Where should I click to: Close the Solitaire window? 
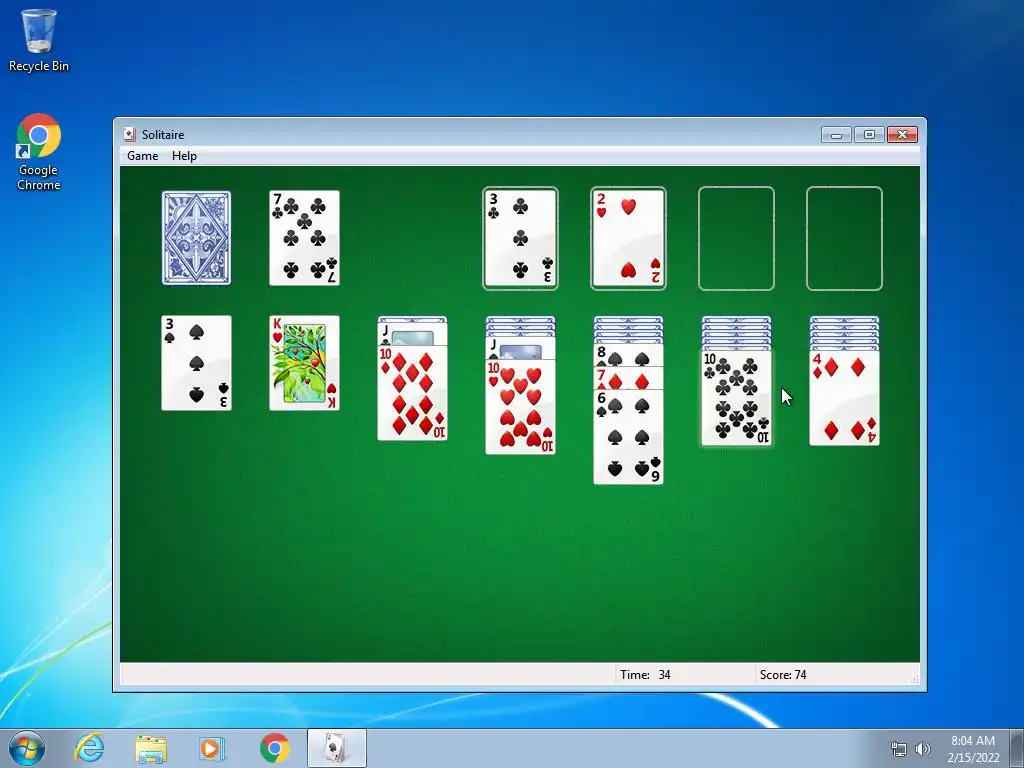coord(903,135)
